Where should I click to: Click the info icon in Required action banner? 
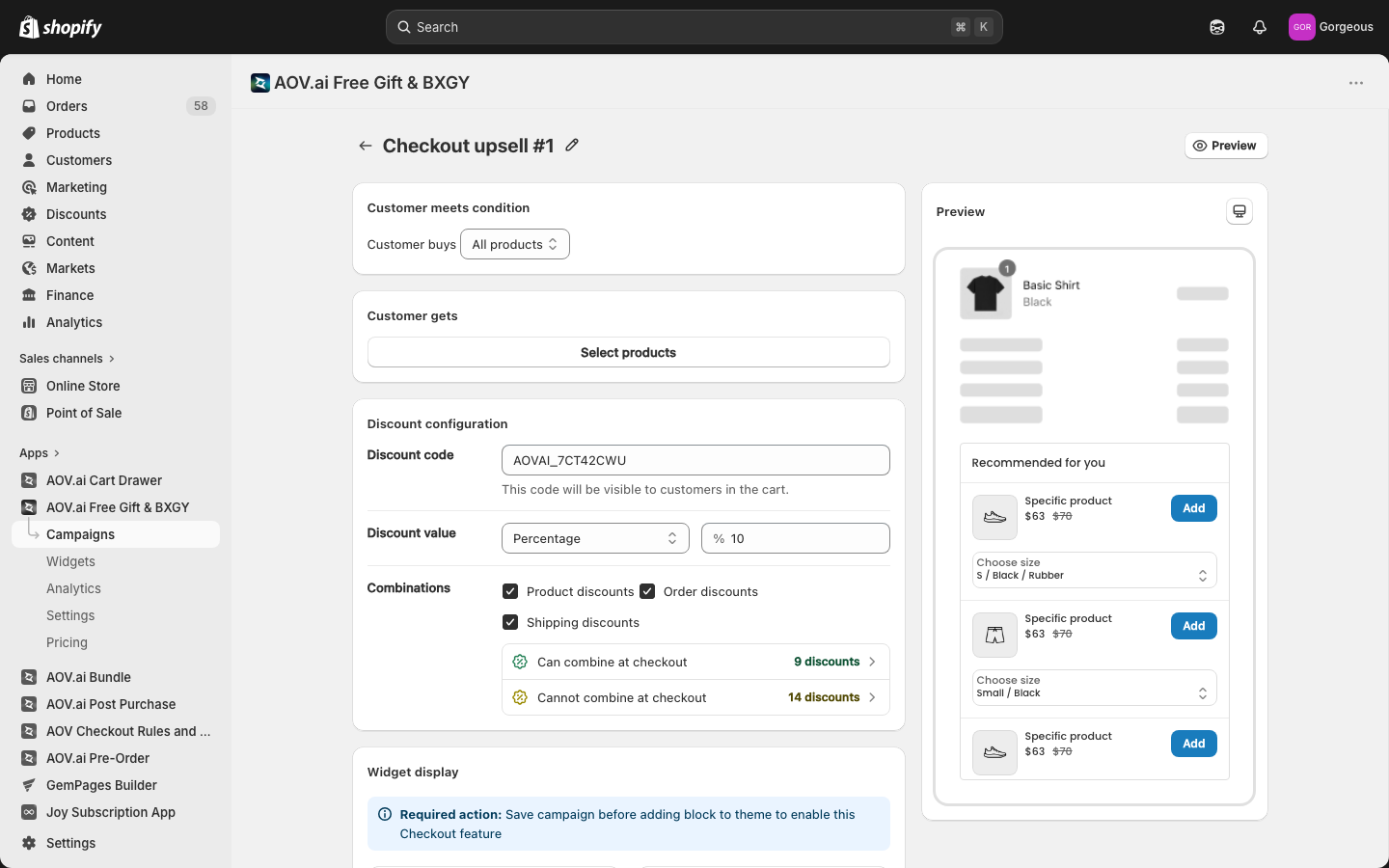pos(385,814)
